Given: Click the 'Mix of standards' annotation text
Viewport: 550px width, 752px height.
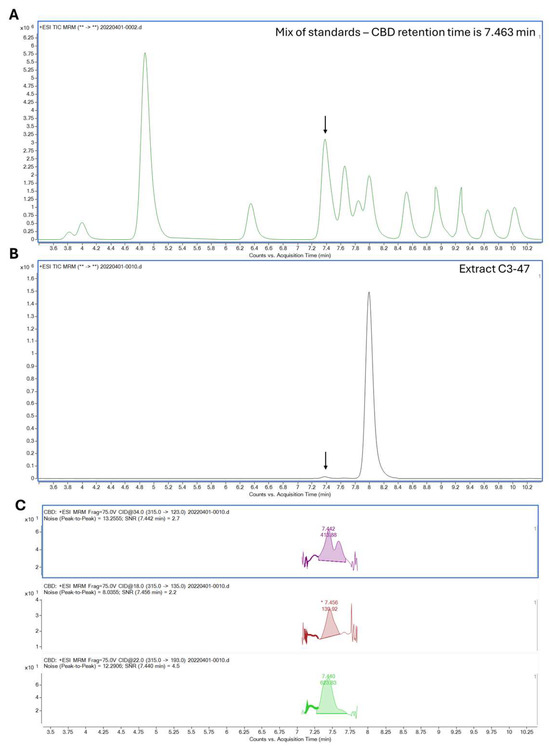Looking at the screenshot, I should 405,33.
